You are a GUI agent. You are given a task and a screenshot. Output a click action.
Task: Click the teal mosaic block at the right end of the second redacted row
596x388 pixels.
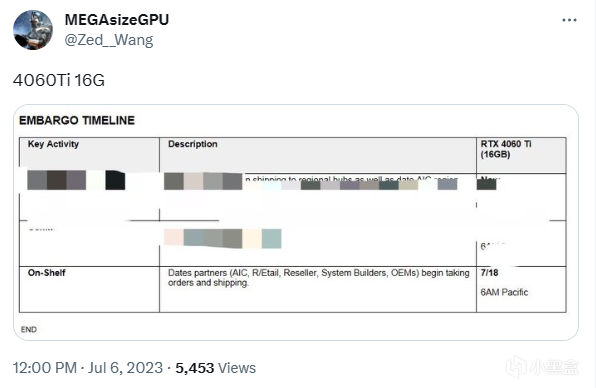click(x=271, y=239)
